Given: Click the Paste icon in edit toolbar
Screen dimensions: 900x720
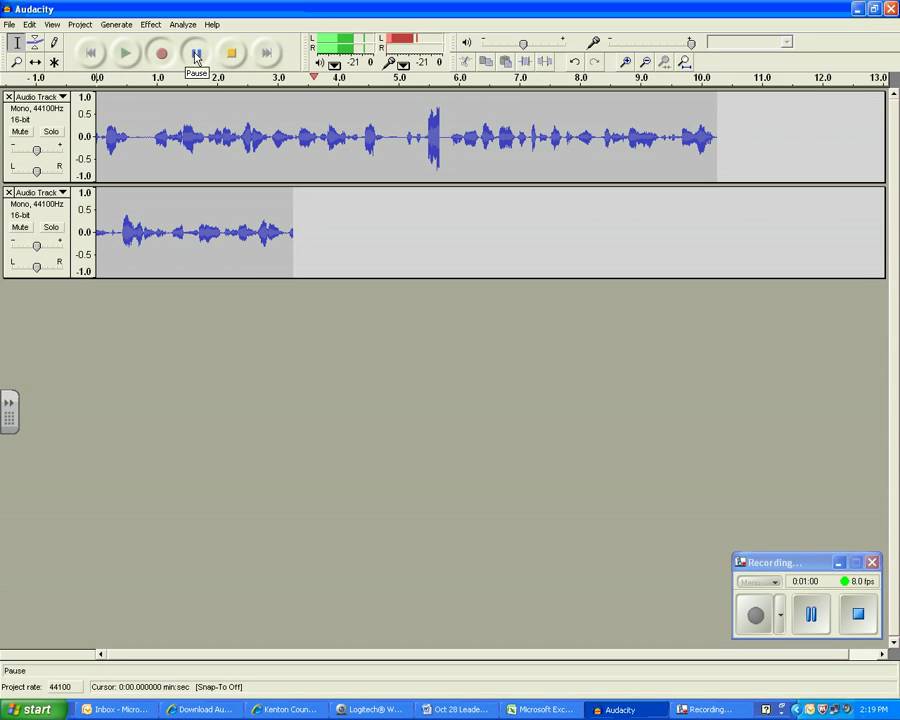Looking at the screenshot, I should pyautogui.click(x=506, y=61).
